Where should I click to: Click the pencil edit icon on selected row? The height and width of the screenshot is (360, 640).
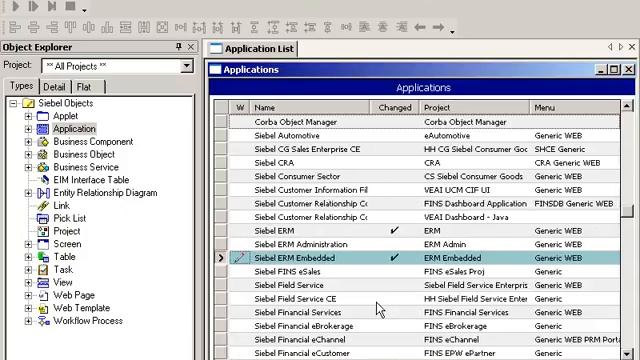pyautogui.click(x=240, y=258)
